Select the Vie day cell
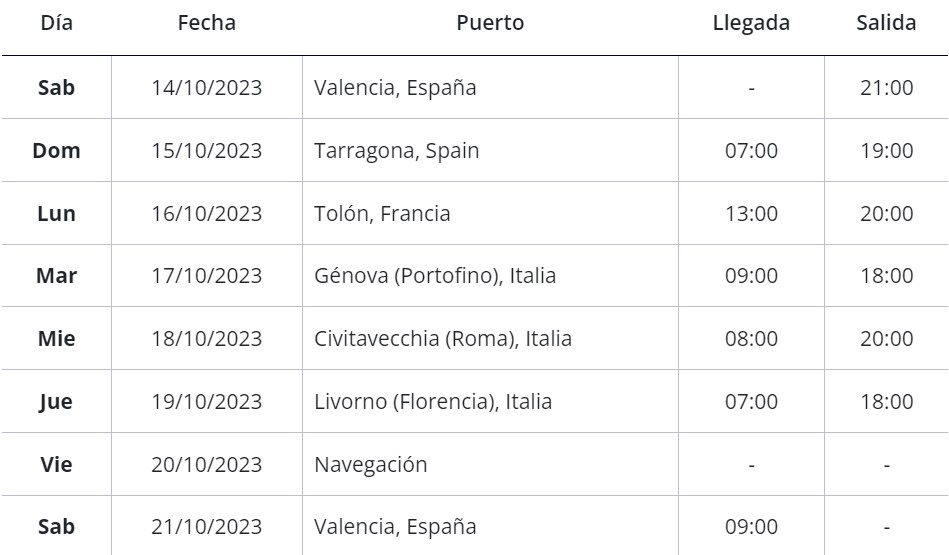 point(56,465)
